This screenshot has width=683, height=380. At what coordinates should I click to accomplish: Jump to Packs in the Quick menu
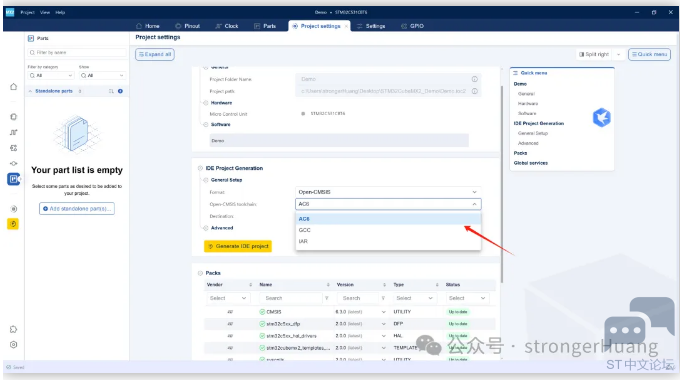click(520, 153)
